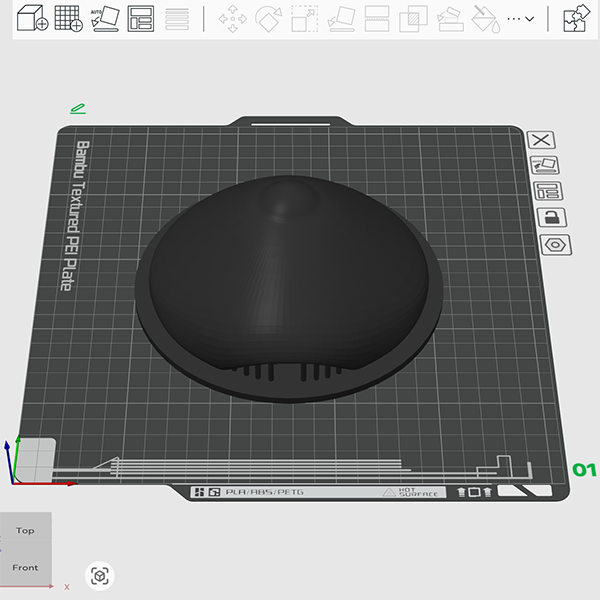Toggle the plate lock icon
600x600 pixels.
(548, 217)
